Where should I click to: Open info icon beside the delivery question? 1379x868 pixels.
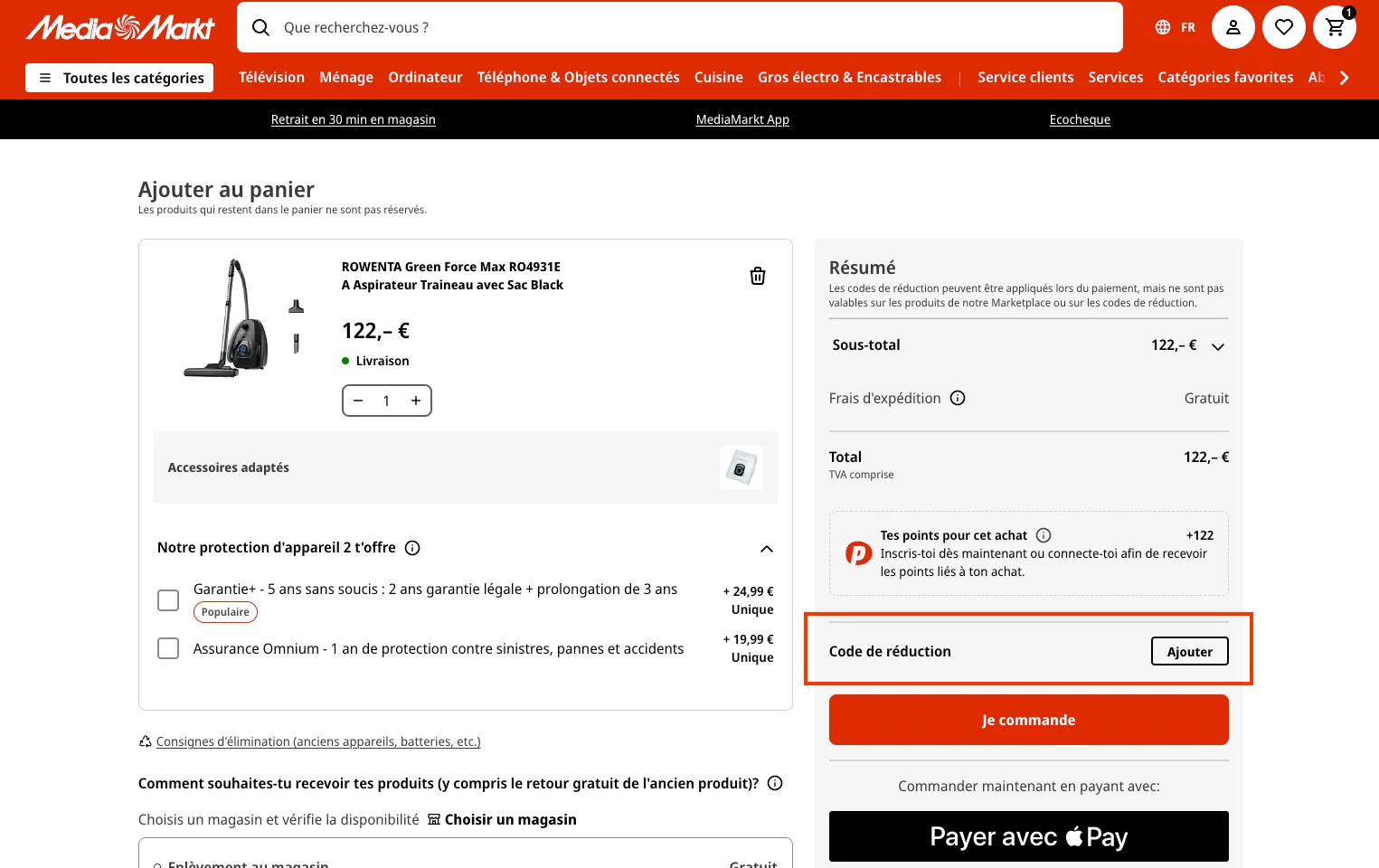[x=775, y=783]
